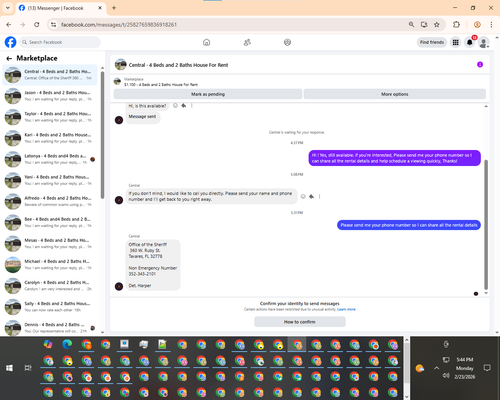Image resolution: width=500 pixels, height=400 pixels.
Task: Select the Messenger | Facebook tab
Action: coord(60,8)
